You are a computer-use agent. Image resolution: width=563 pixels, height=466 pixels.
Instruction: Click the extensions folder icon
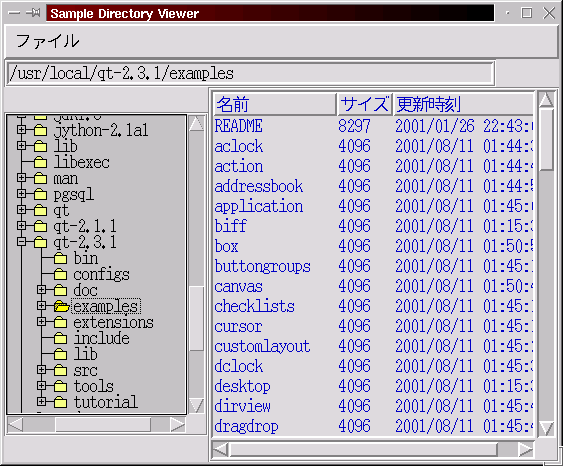coord(60,322)
